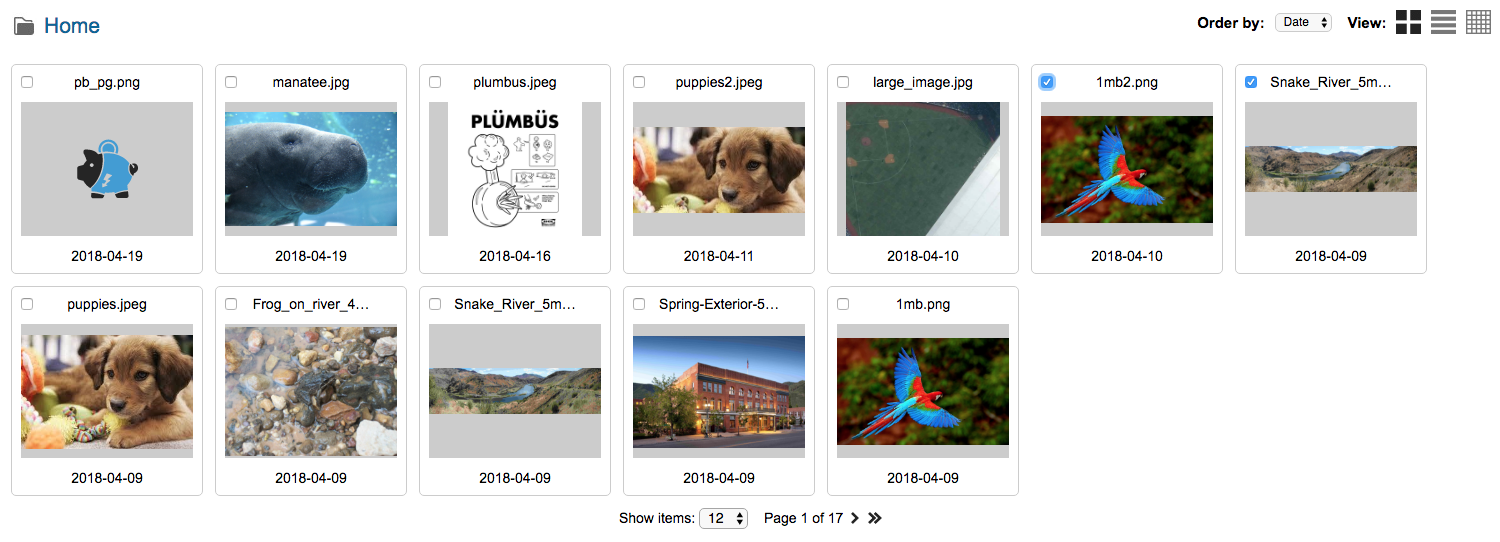Switch to small grid view icon

[x=1478, y=22]
